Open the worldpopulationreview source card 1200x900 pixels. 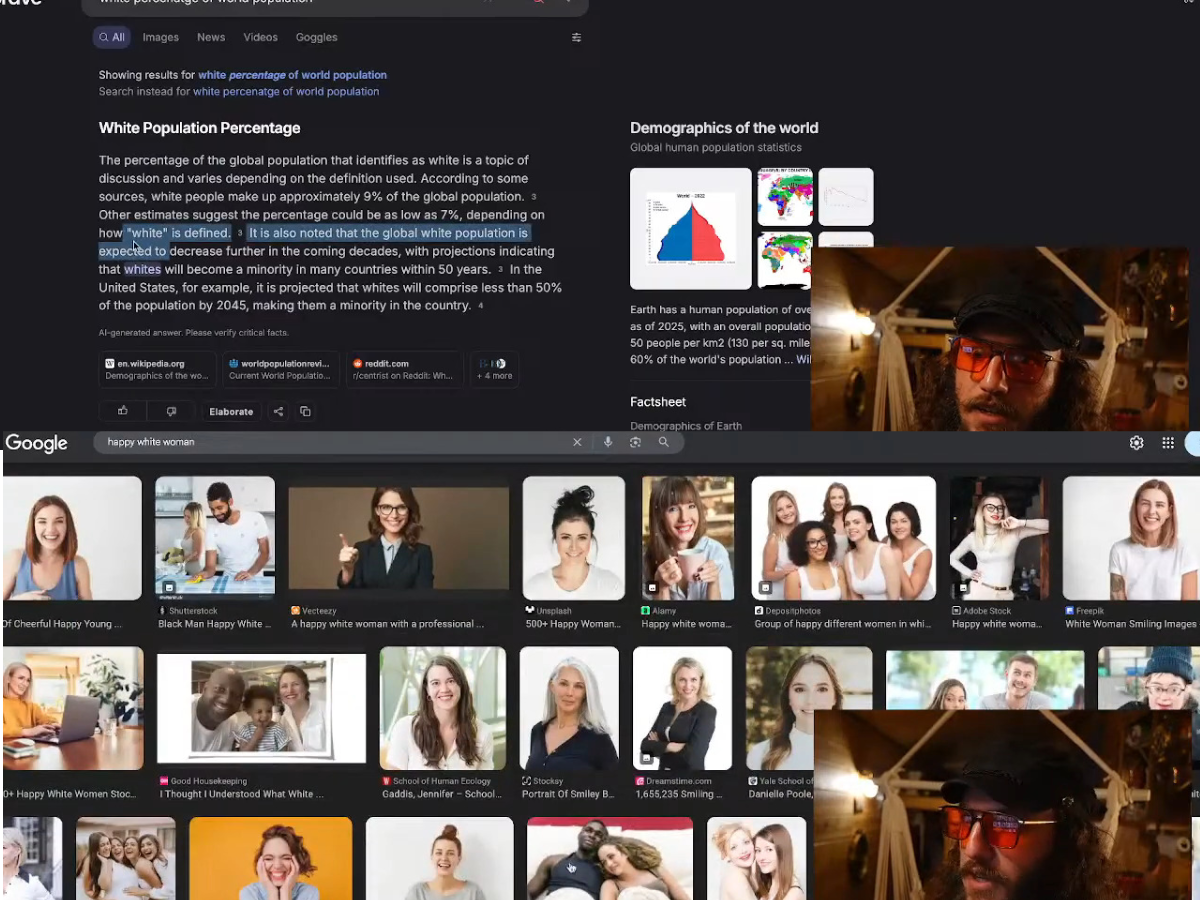pos(281,369)
